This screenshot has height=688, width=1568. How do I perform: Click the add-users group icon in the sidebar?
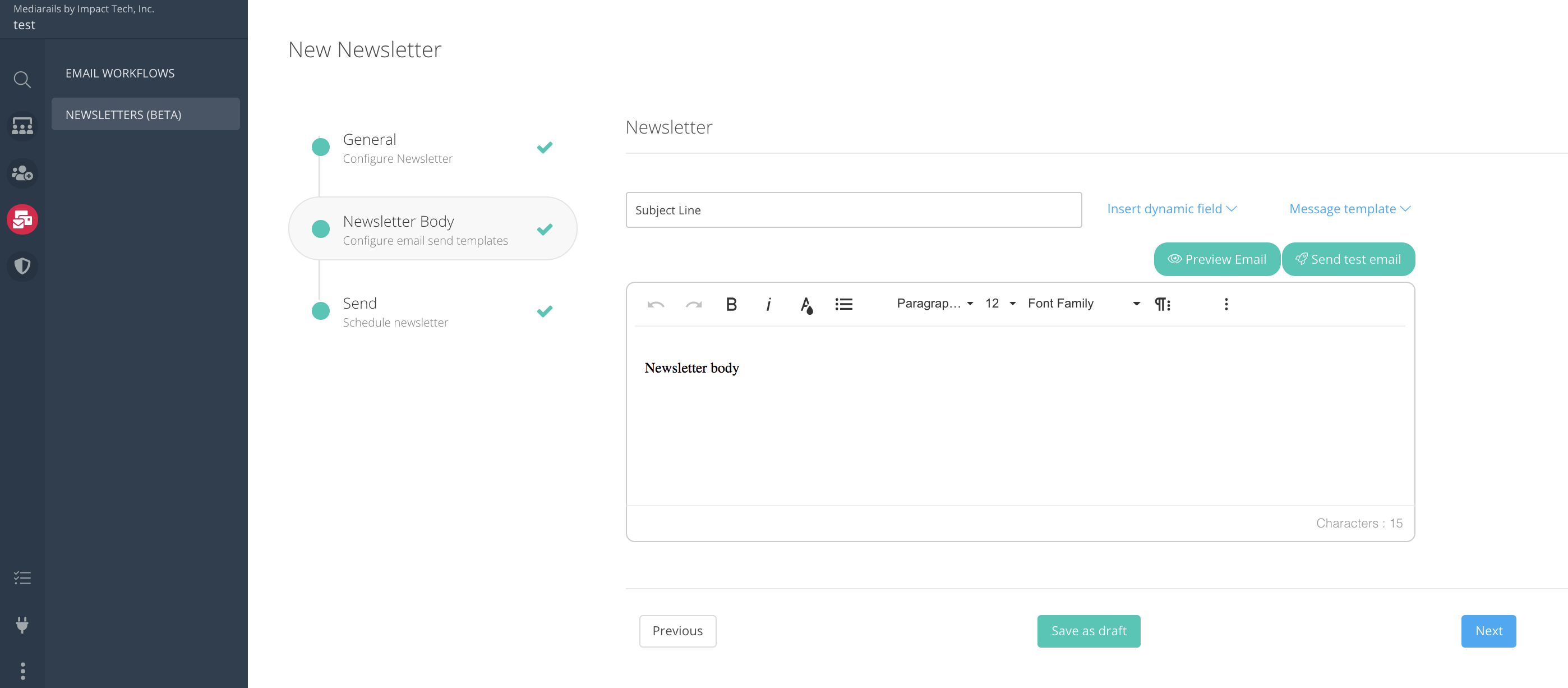click(x=22, y=173)
